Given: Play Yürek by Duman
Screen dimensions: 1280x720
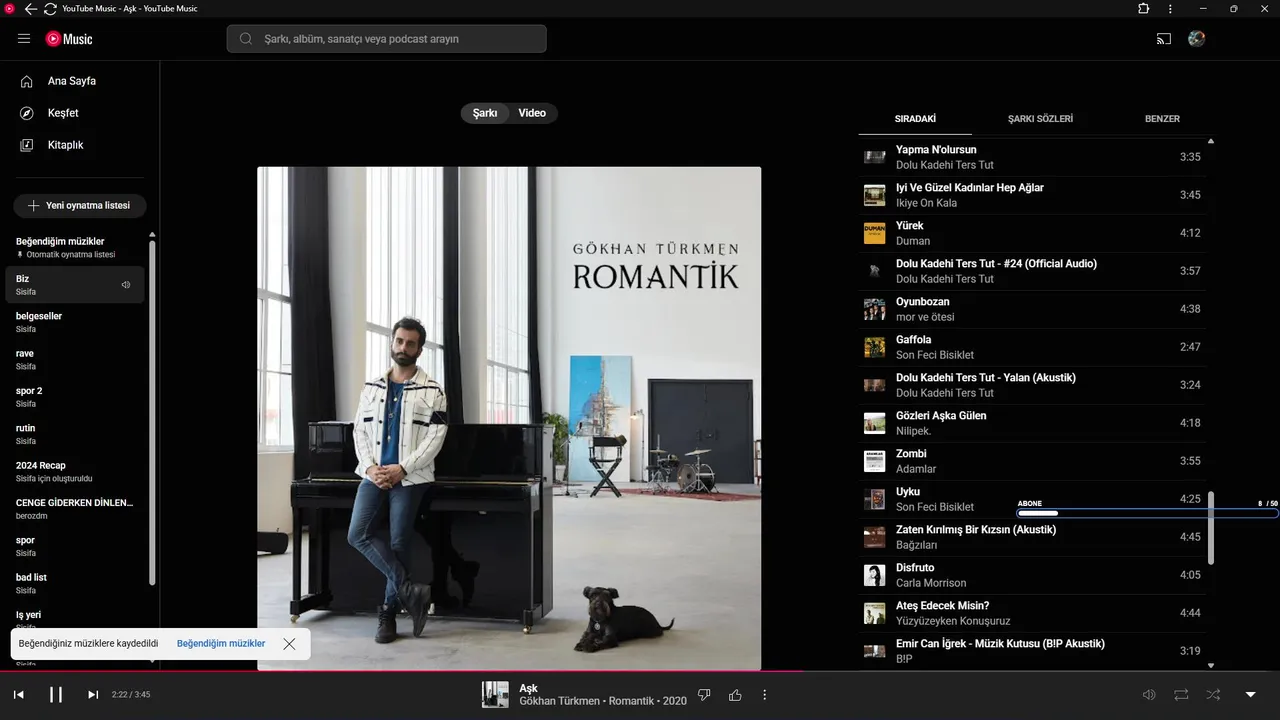Looking at the screenshot, I should (1032, 233).
